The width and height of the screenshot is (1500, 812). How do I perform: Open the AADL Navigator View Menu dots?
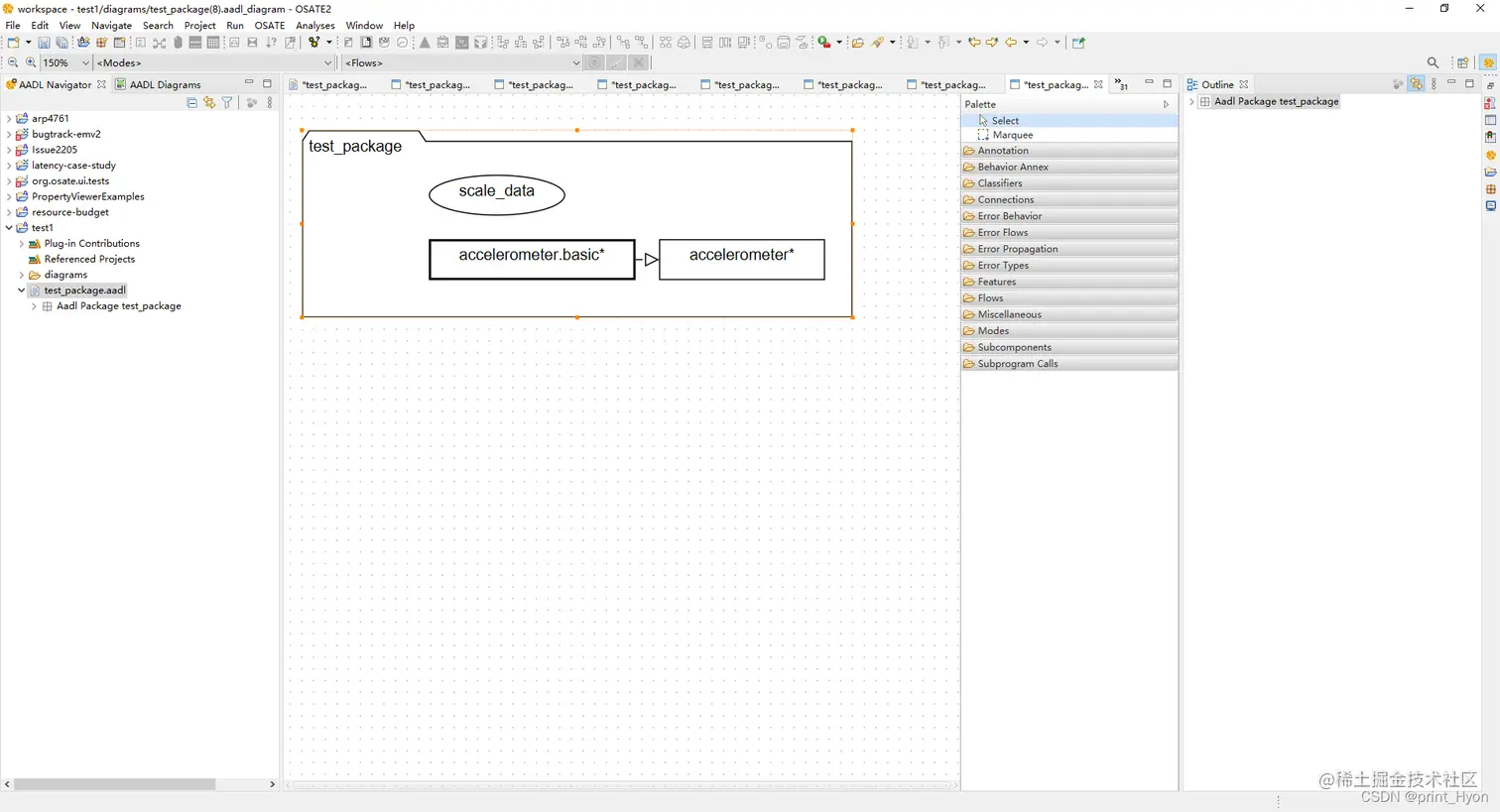click(270, 102)
